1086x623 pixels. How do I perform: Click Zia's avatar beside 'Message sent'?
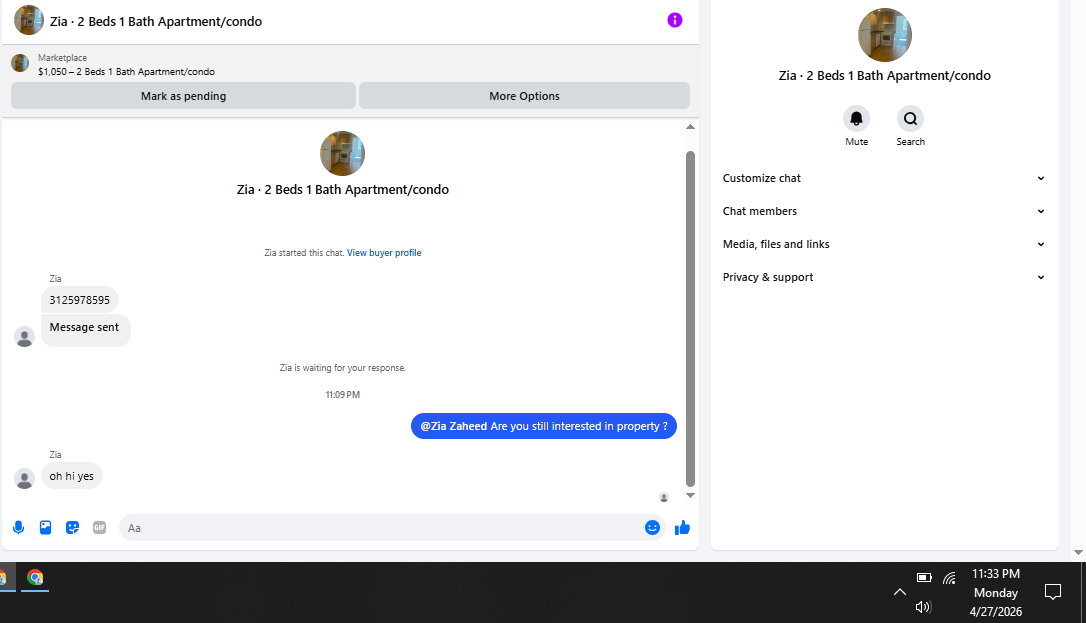[x=24, y=336]
